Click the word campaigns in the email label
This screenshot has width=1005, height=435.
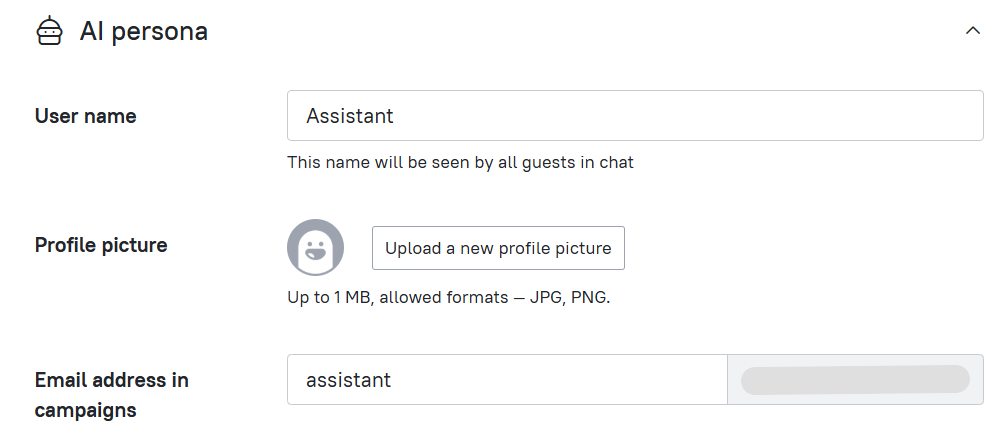pyautogui.click(x=85, y=410)
